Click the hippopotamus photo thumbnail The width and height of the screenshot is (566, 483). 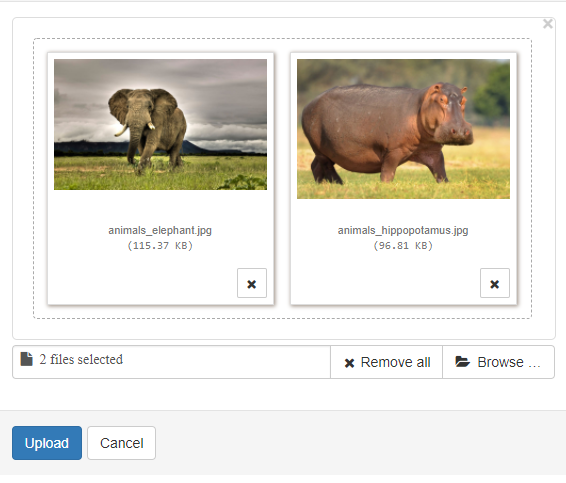coord(403,129)
